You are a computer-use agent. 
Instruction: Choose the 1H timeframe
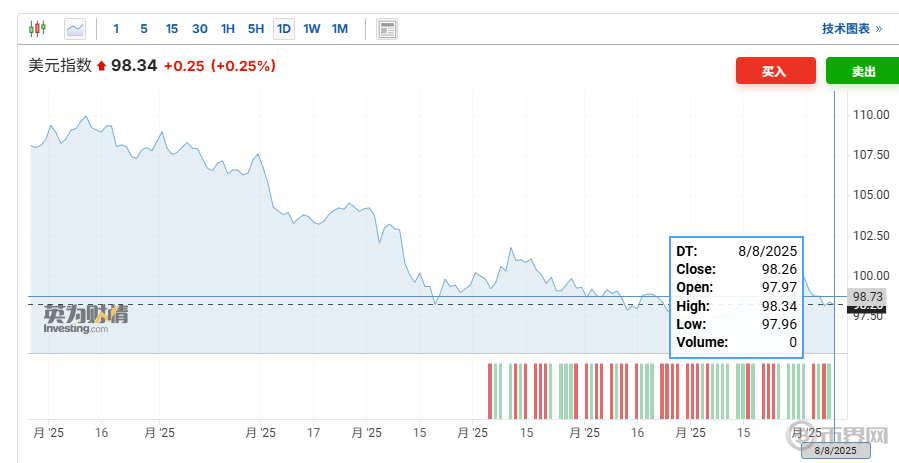[x=228, y=29]
